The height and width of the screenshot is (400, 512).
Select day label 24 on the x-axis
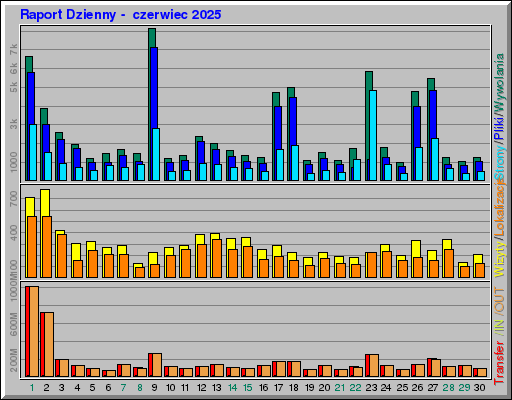[x=386, y=388]
